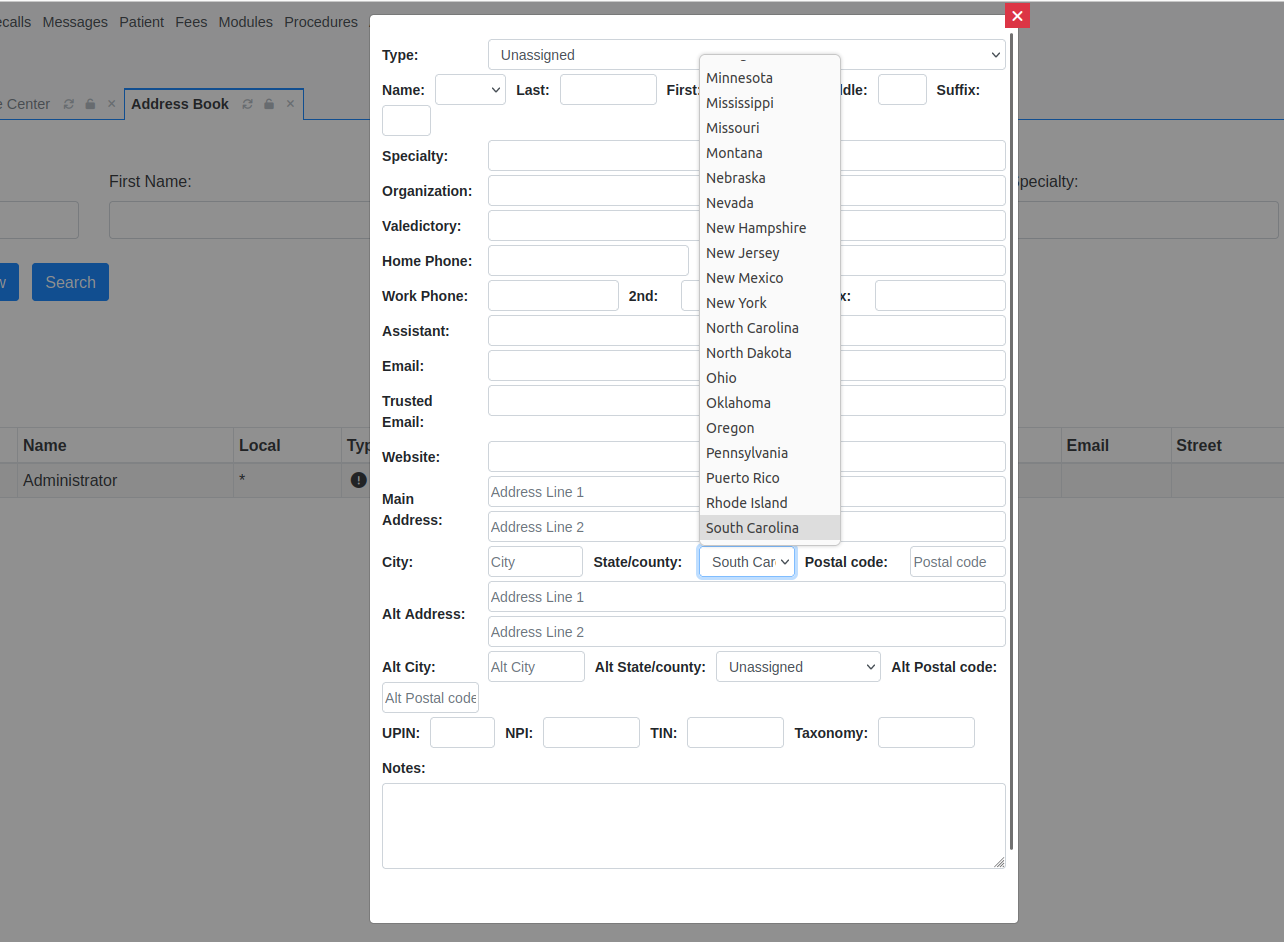Viewport: 1284px width, 942px height.
Task: Open the Alt State/county dropdown
Action: 797,666
